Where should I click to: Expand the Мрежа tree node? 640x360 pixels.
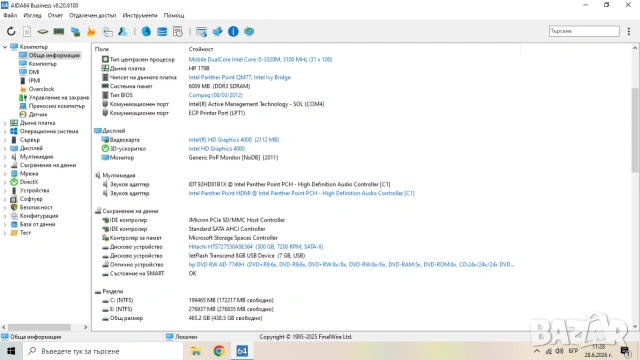[5, 173]
